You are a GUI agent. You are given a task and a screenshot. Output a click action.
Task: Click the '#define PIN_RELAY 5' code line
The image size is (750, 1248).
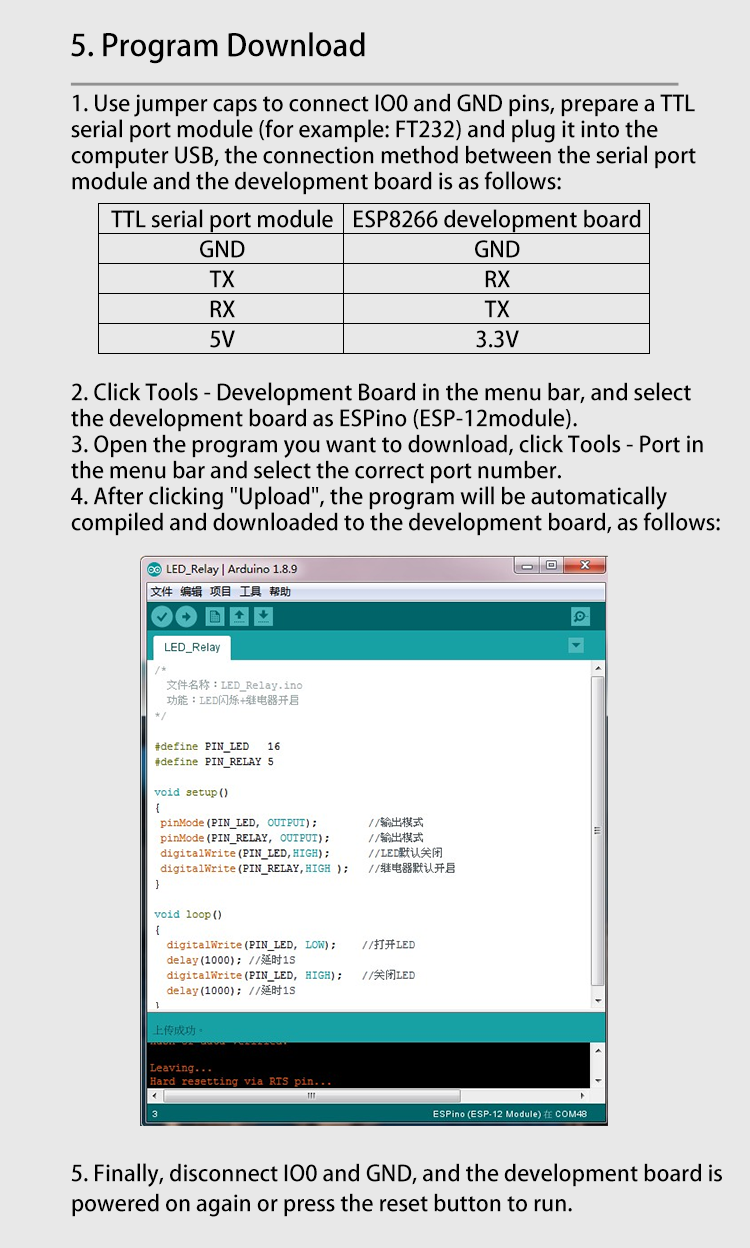(x=214, y=761)
